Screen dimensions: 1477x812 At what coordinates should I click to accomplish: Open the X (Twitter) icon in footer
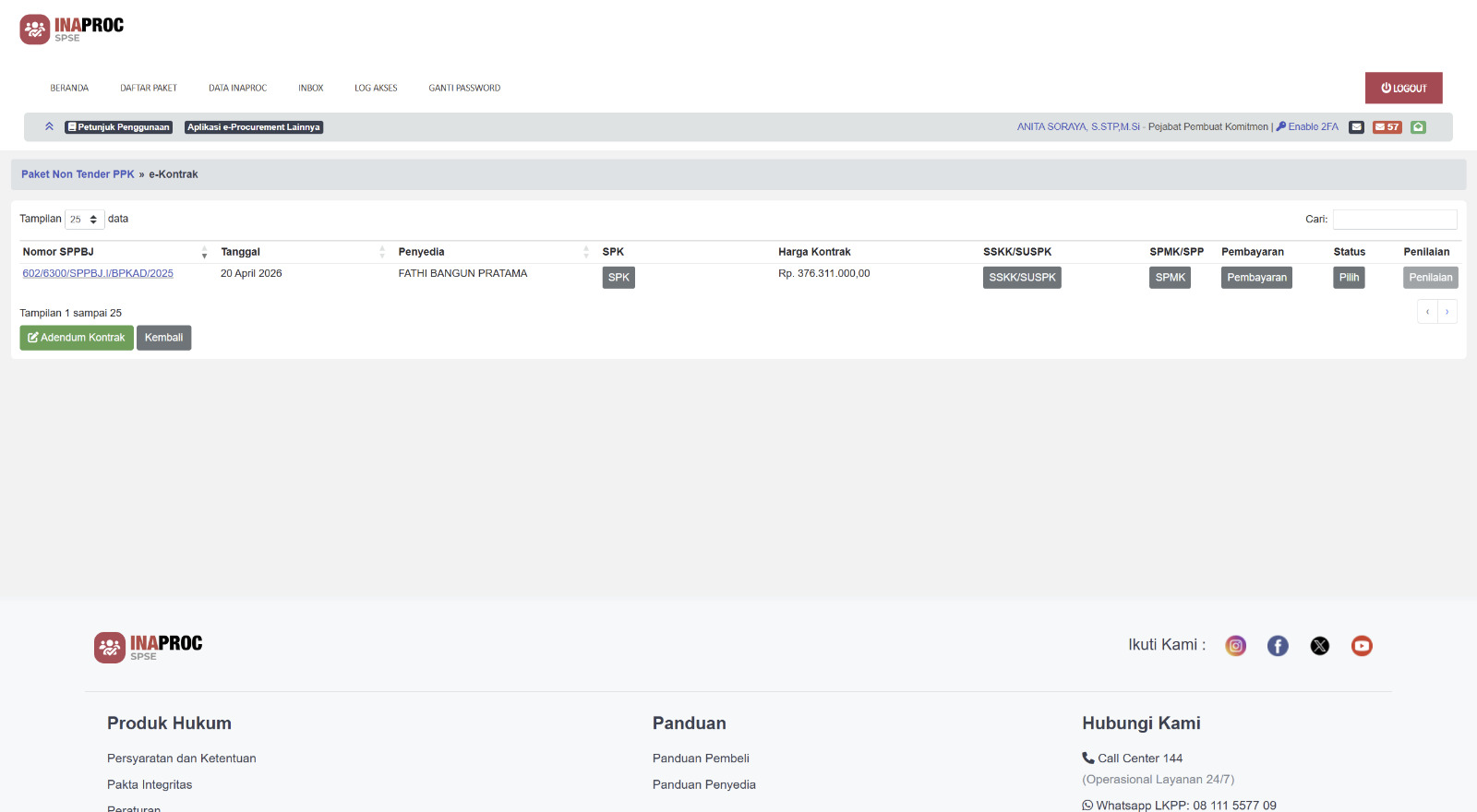[1320, 646]
